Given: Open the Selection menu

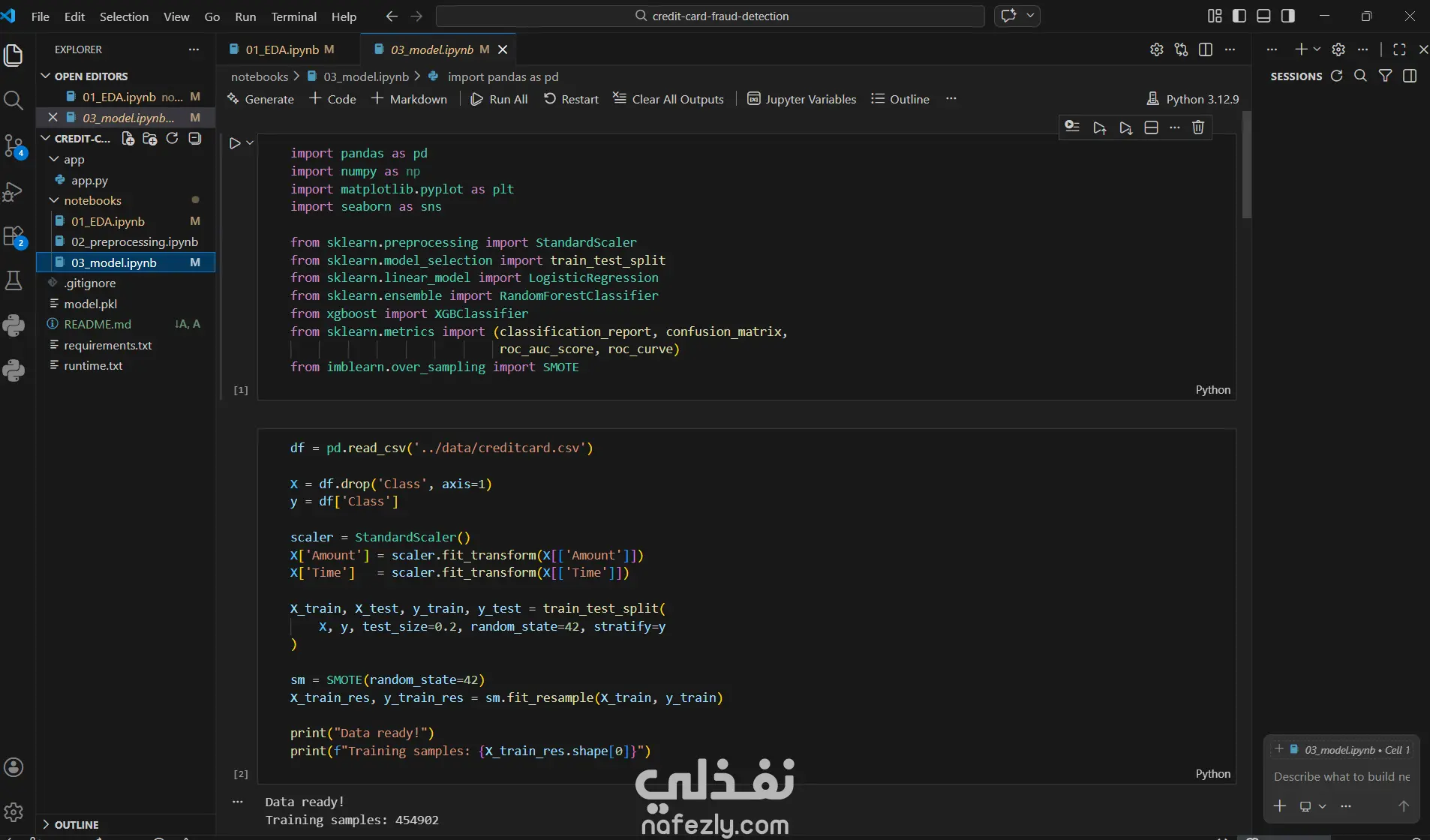Looking at the screenshot, I should (x=124, y=16).
